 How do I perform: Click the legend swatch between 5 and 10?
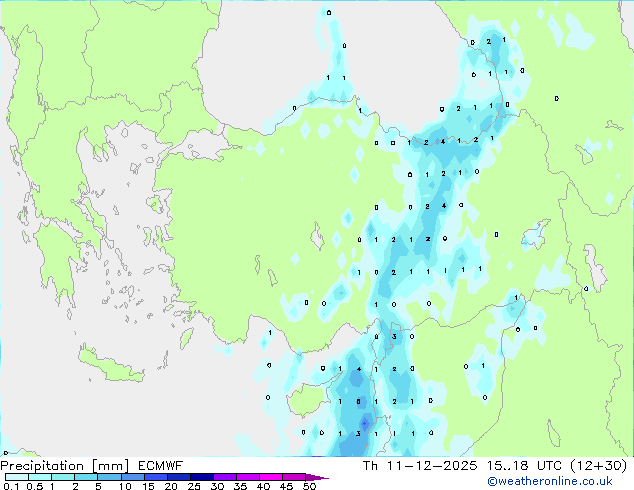(109, 477)
